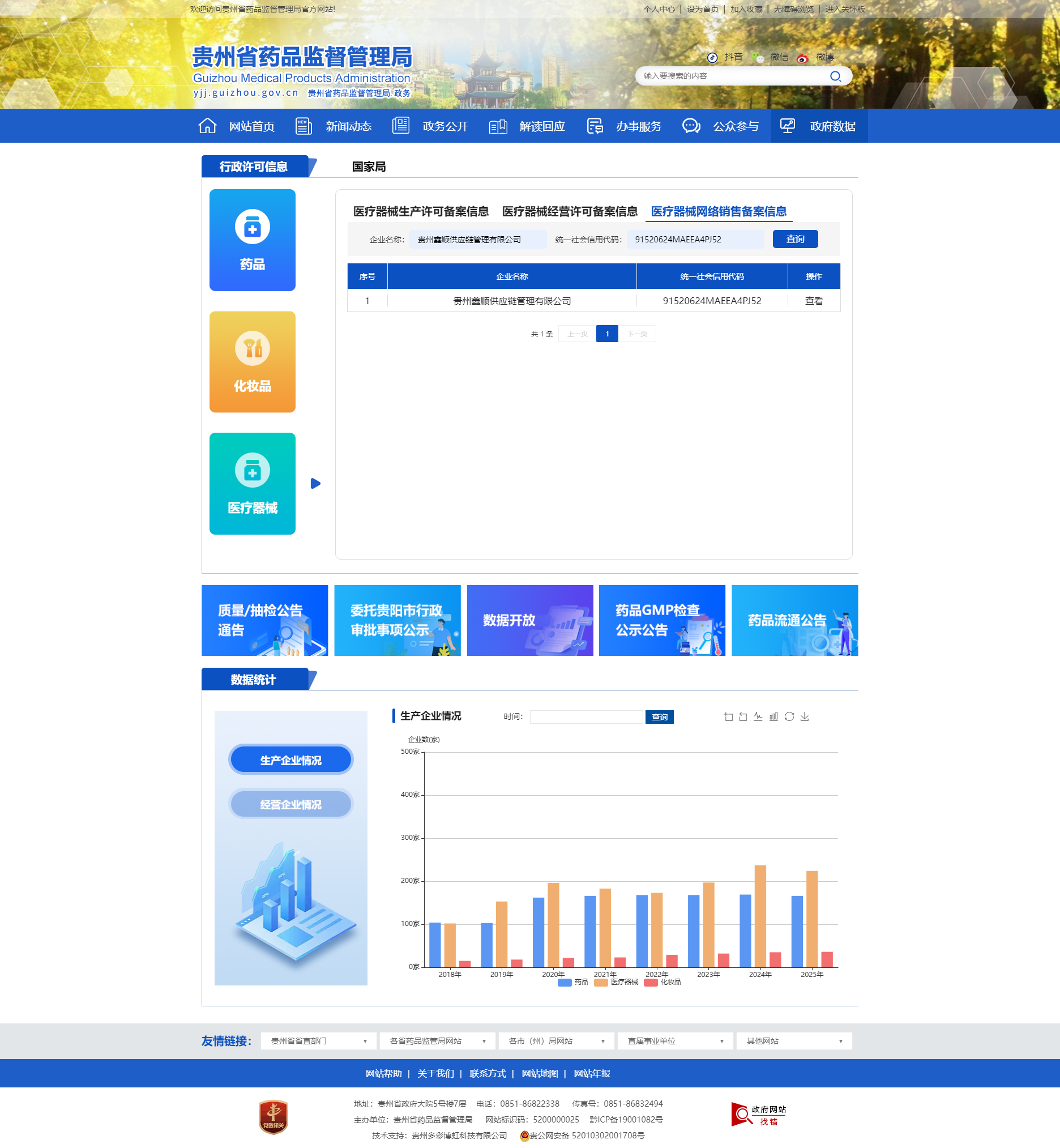This screenshot has width=1060, height=1148.
Task: Switch chart to bar view icon
Action: 774,716
